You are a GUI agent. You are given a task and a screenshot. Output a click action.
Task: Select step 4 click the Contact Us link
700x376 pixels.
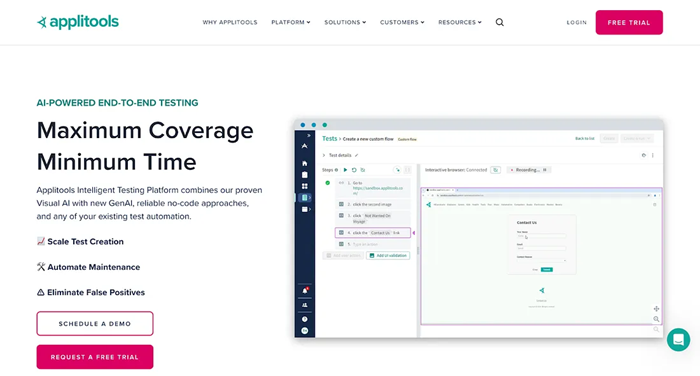[373, 233]
